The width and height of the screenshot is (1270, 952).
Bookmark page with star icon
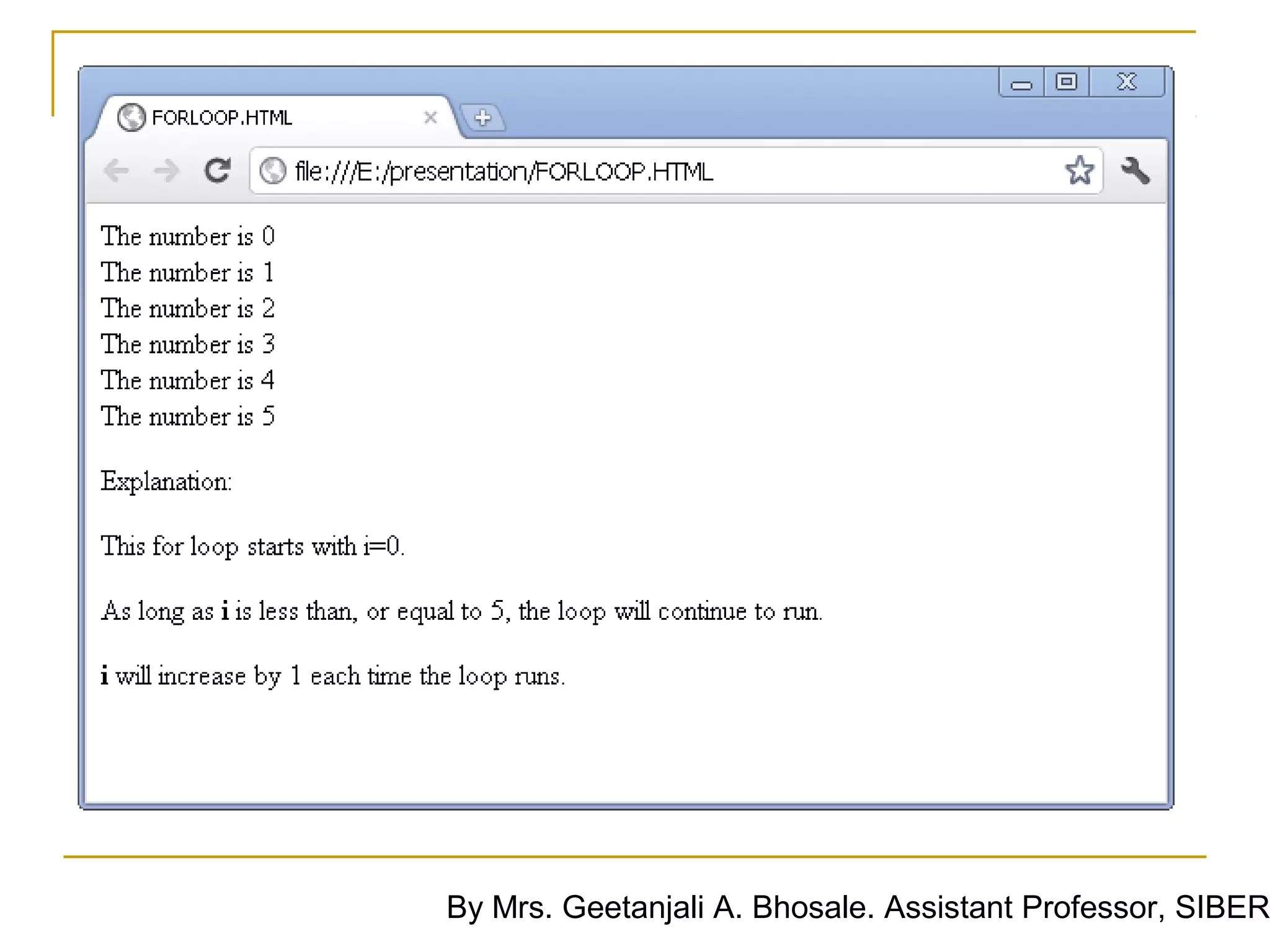tap(1080, 170)
